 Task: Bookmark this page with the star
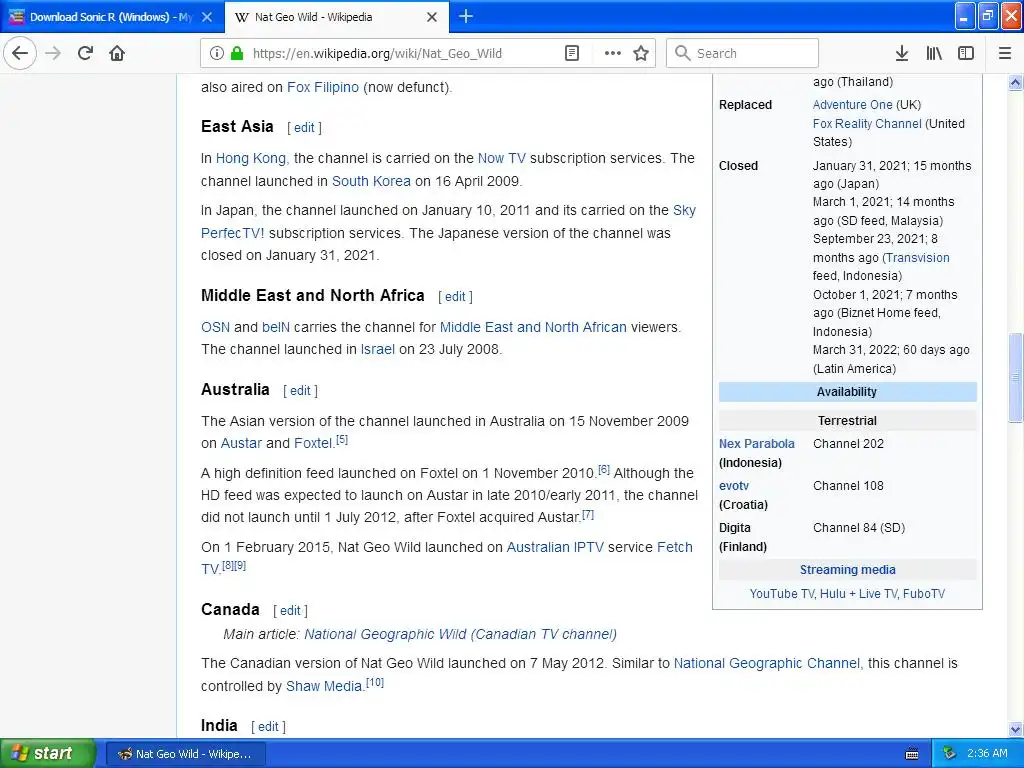(x=641, y=53)
